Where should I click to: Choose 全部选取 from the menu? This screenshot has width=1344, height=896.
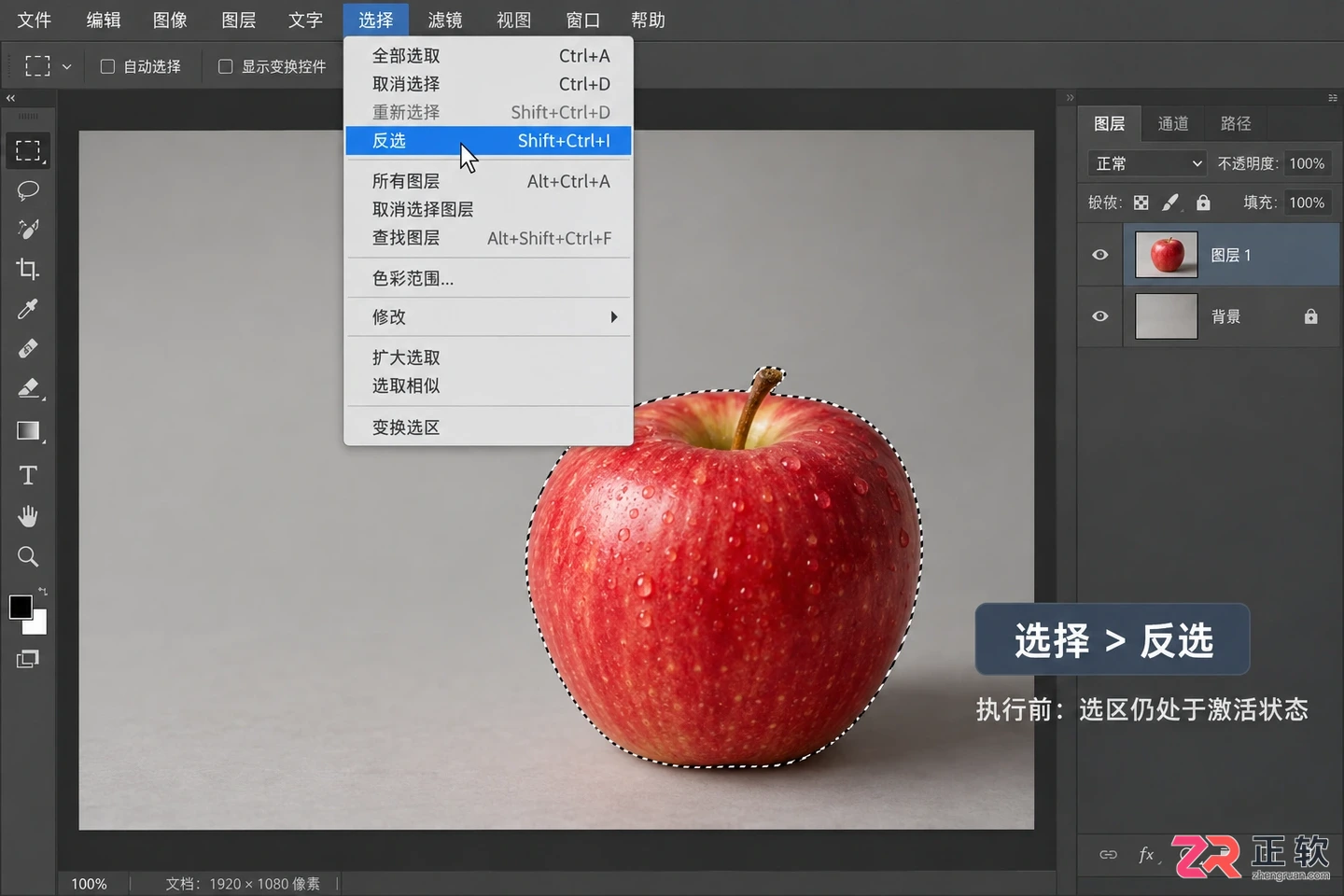coord(489,56)
